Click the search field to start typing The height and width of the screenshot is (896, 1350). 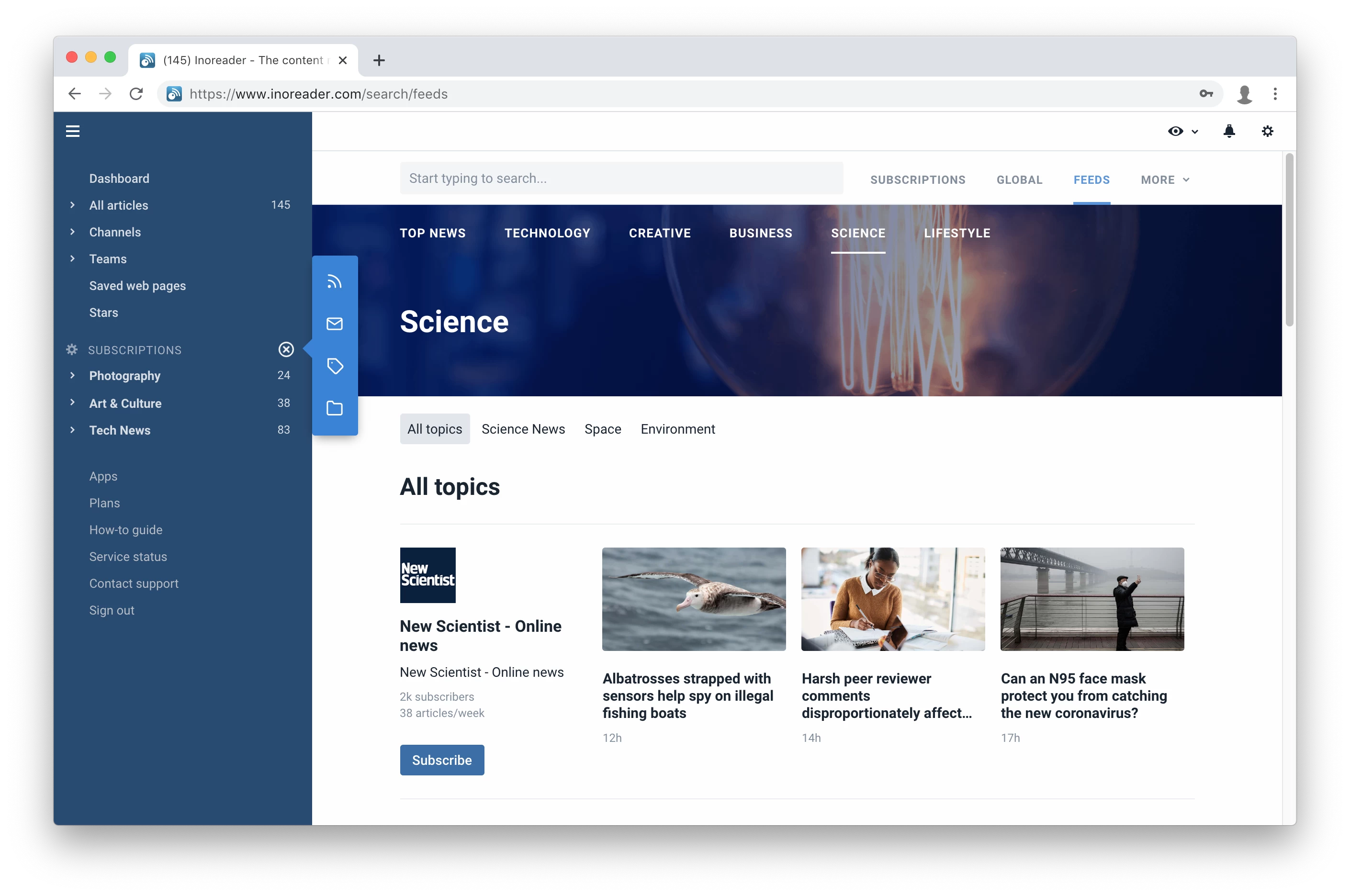(621, 178)
